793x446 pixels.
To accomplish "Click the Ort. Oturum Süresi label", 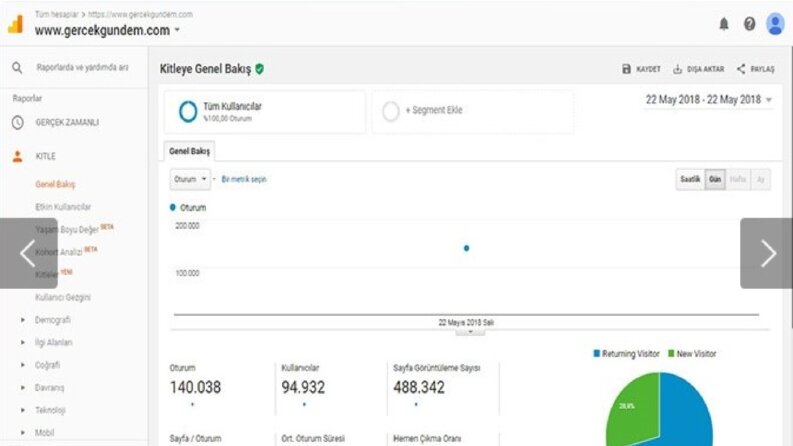I will click(x=313, y=438).
